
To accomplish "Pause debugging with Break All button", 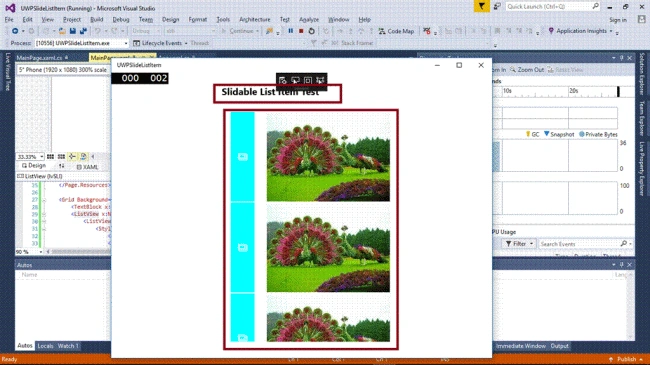I will (291, 31).
